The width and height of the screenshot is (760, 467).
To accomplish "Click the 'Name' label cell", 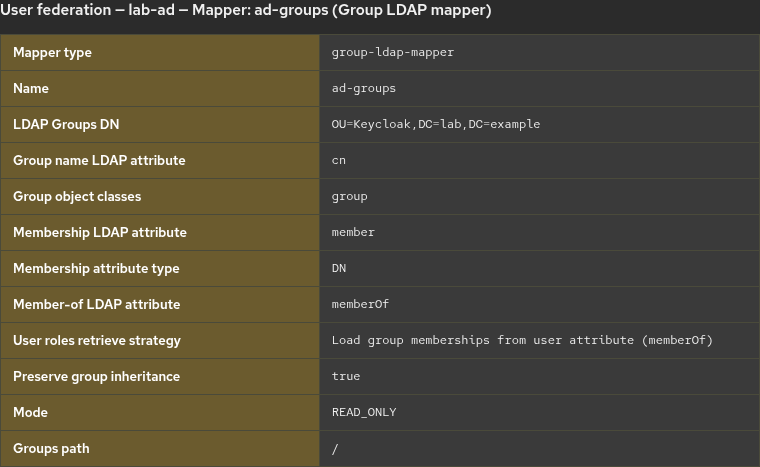I will tap(160, 88).
